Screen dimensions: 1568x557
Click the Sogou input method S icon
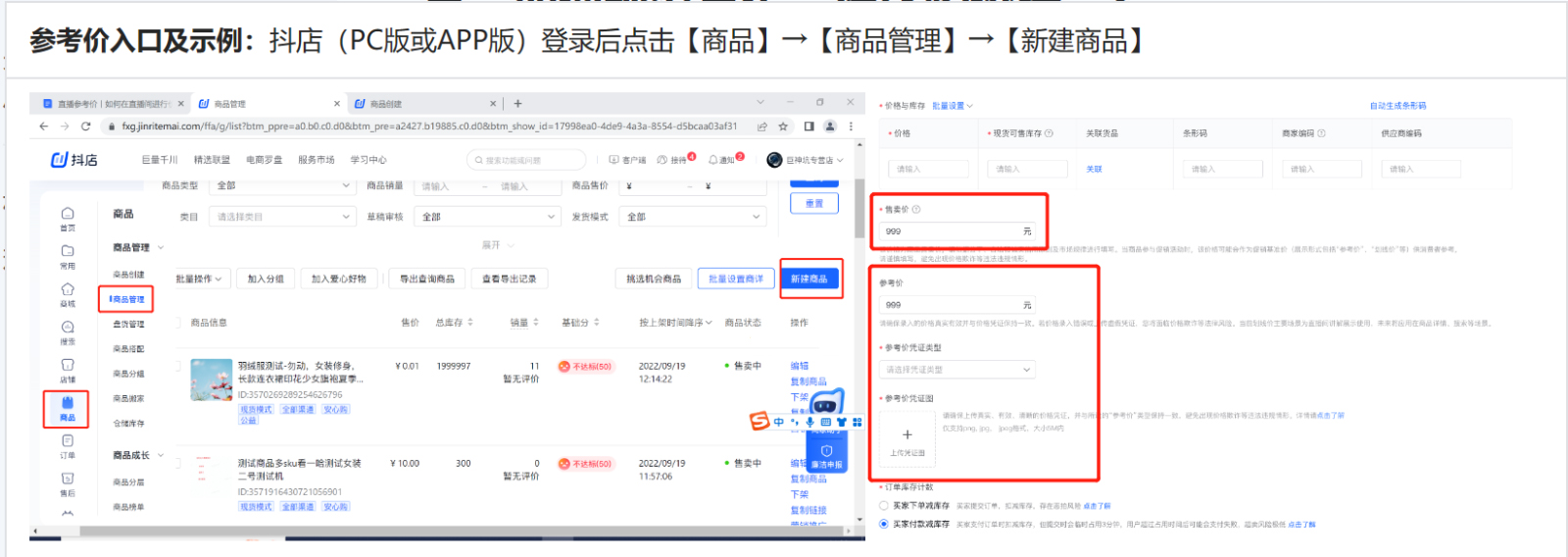click(759, 421)
